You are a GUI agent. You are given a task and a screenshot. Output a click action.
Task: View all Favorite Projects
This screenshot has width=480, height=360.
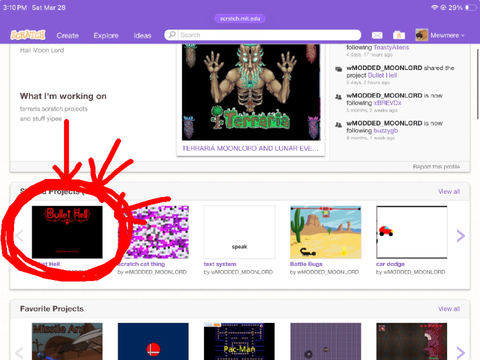(x=449, y=309)
